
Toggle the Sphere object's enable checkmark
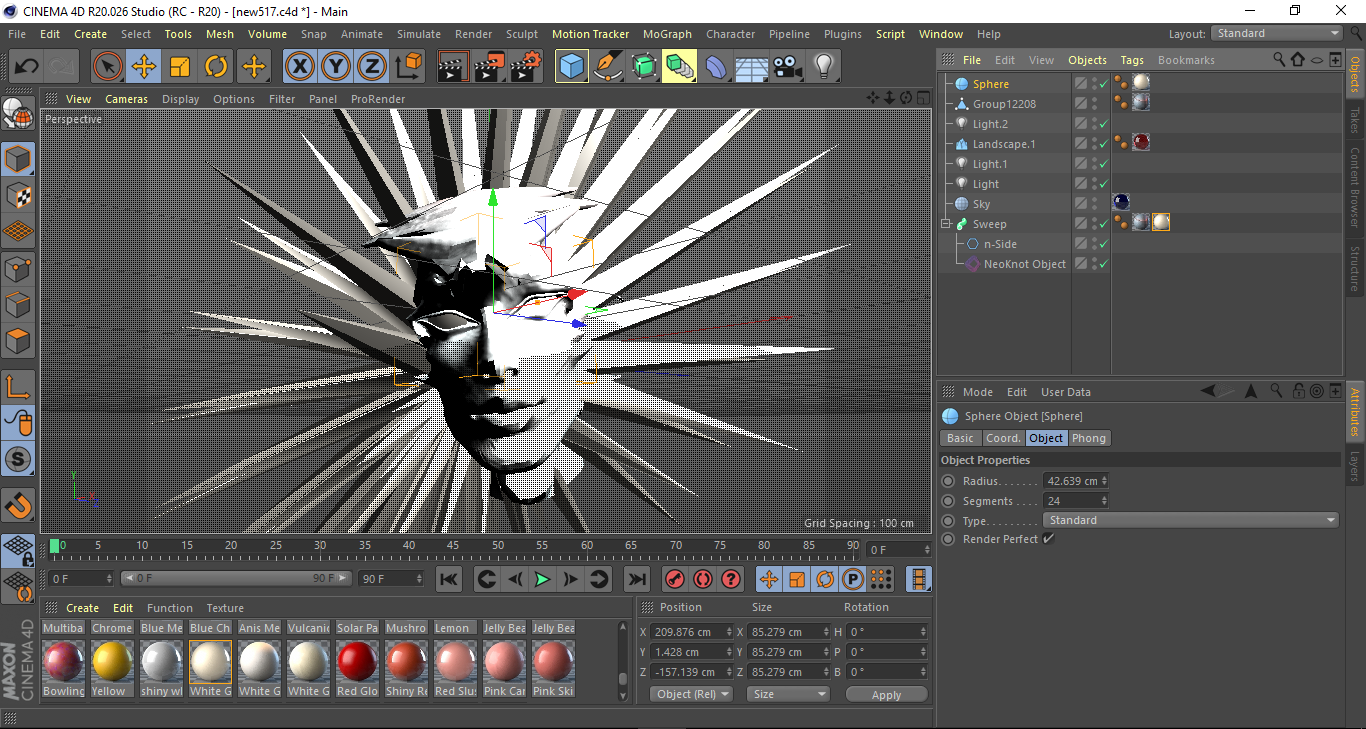[x=1103, y=84]
